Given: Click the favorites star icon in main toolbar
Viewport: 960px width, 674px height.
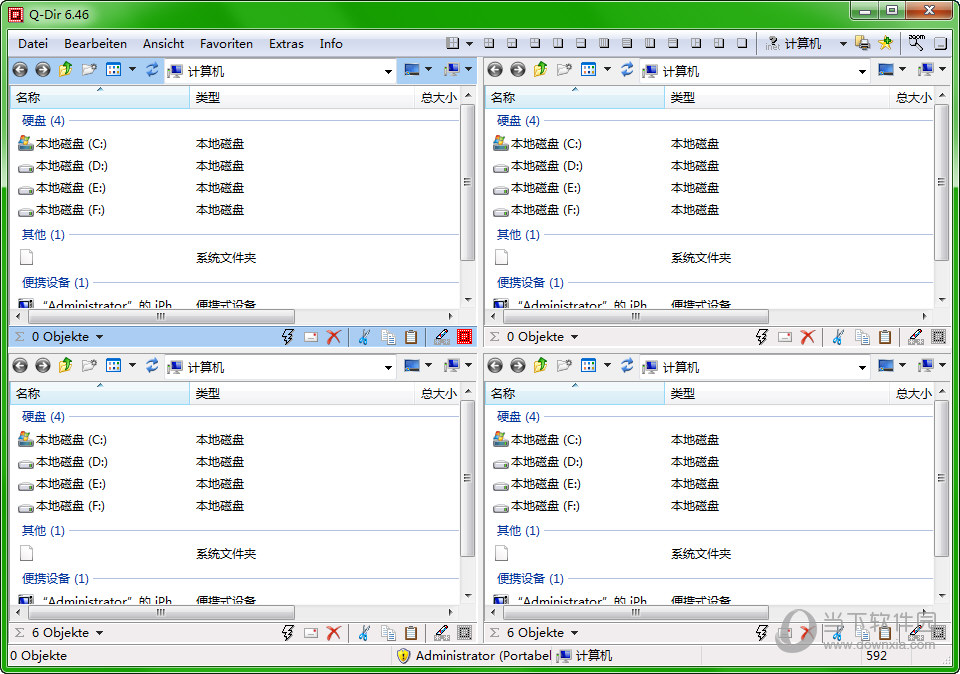Looking at the screenshot, I should tap(885, 43).
